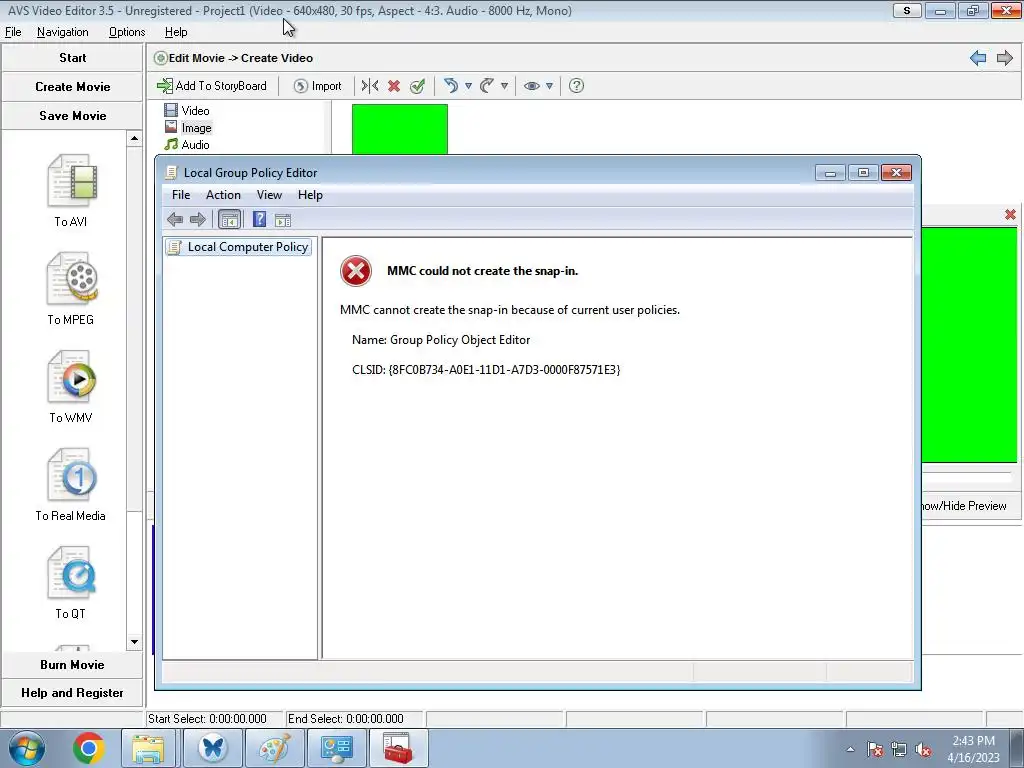Open the AVS Help menu
The height and width of the screenshot is (768, 1024).
[176, 32]
